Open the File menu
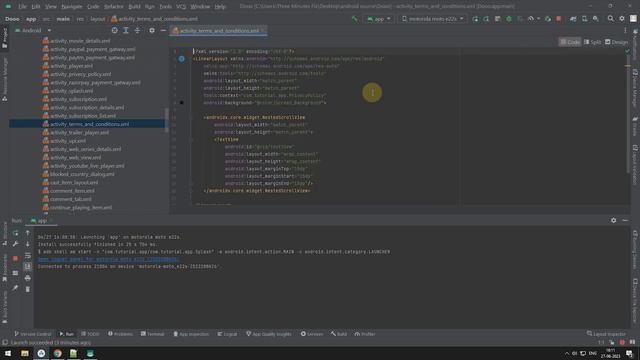The image size is (640, 360). coord(22,7)
